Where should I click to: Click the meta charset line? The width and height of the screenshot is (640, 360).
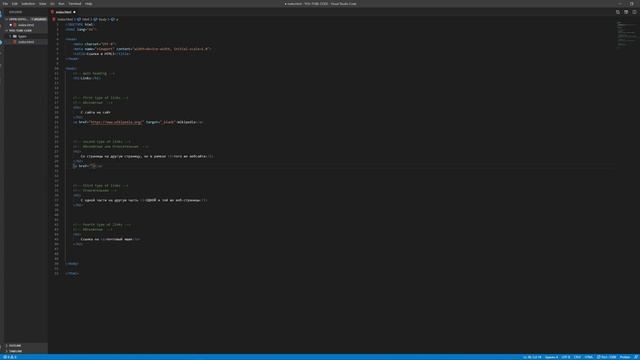click(x=95, y=44)
